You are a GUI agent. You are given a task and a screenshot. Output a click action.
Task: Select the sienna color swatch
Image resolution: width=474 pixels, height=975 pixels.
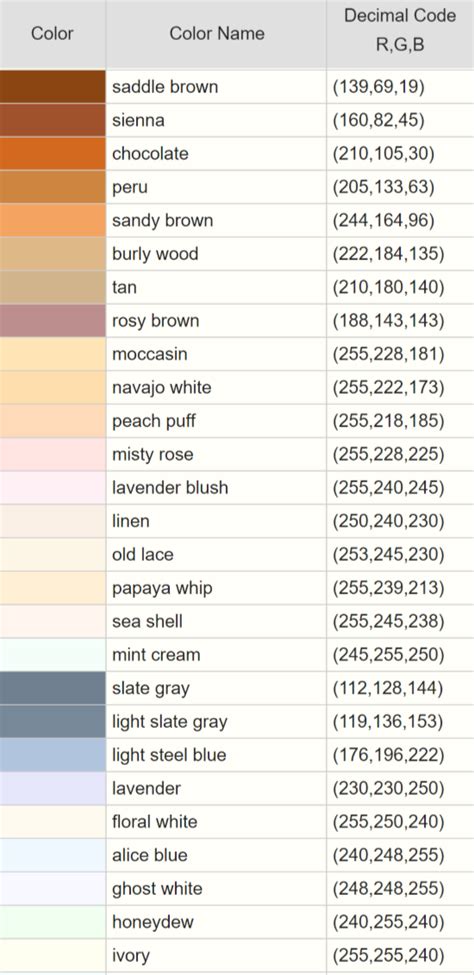[52, 120]
